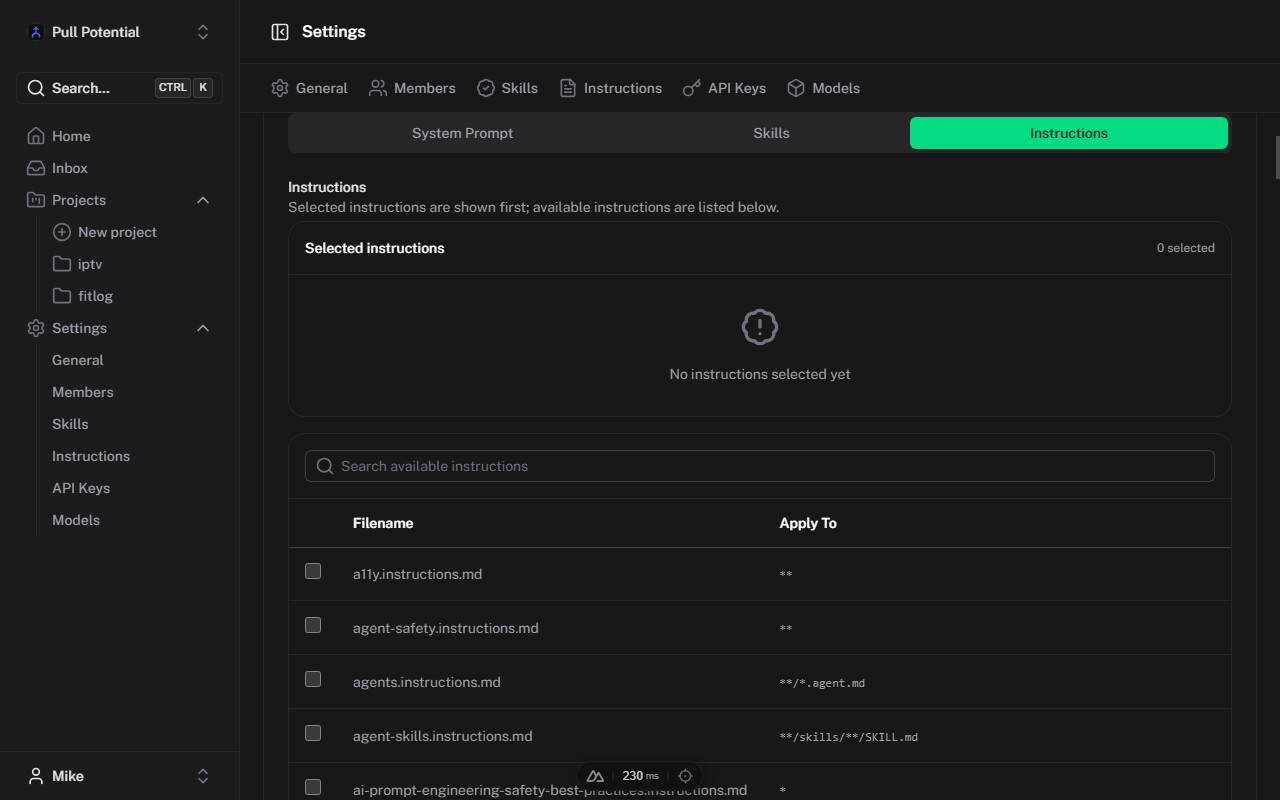This screenshot has height=800, width=1280.
Task: Click the Nuxt devtools logo icon
Action: pos(595,776)
